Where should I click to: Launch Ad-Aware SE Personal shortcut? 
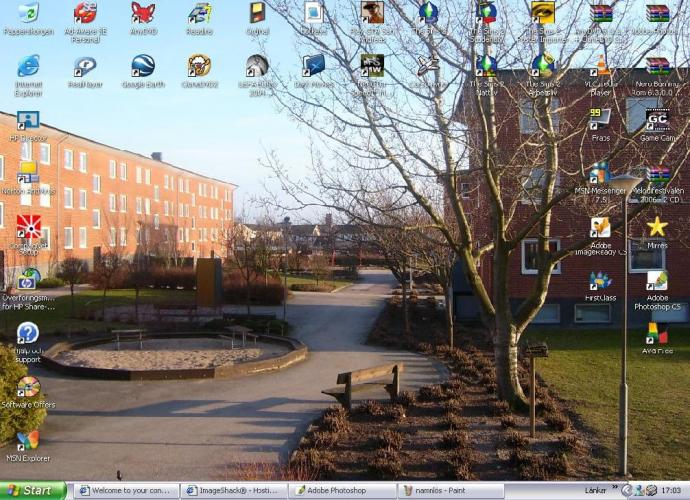pyautogui.click(x=86, y=14)
